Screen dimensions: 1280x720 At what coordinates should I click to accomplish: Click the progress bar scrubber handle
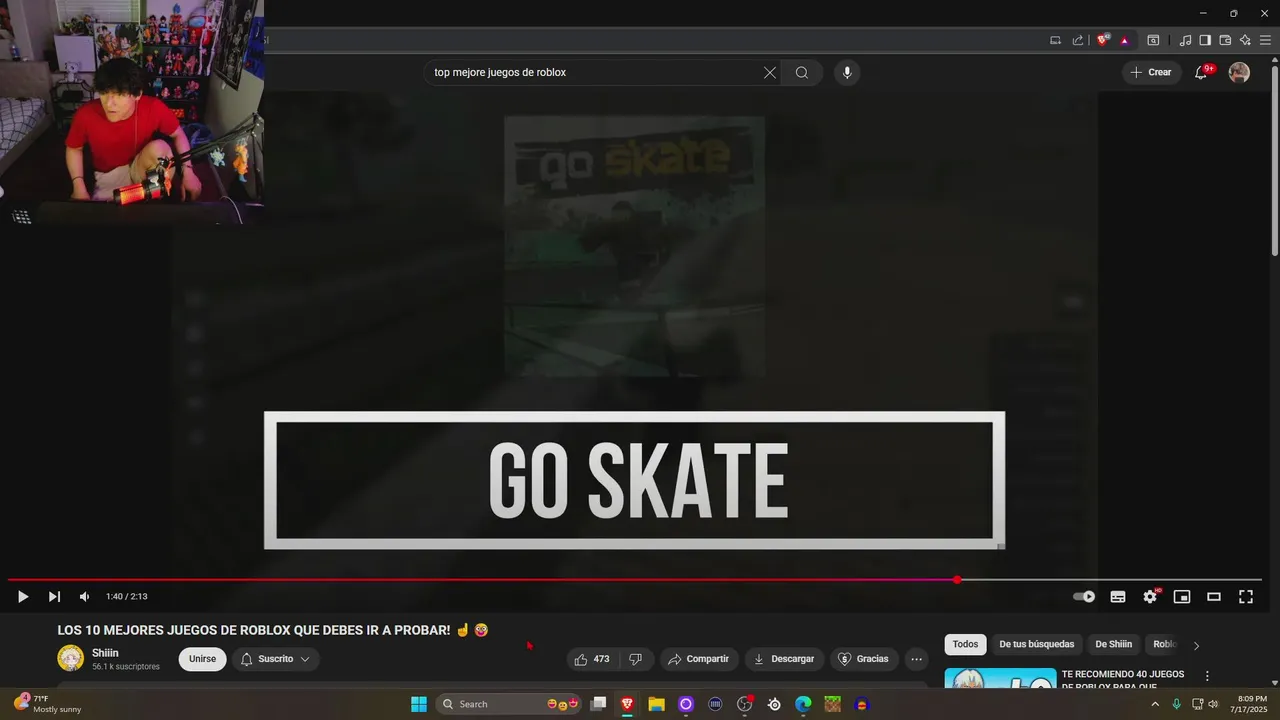957,580
